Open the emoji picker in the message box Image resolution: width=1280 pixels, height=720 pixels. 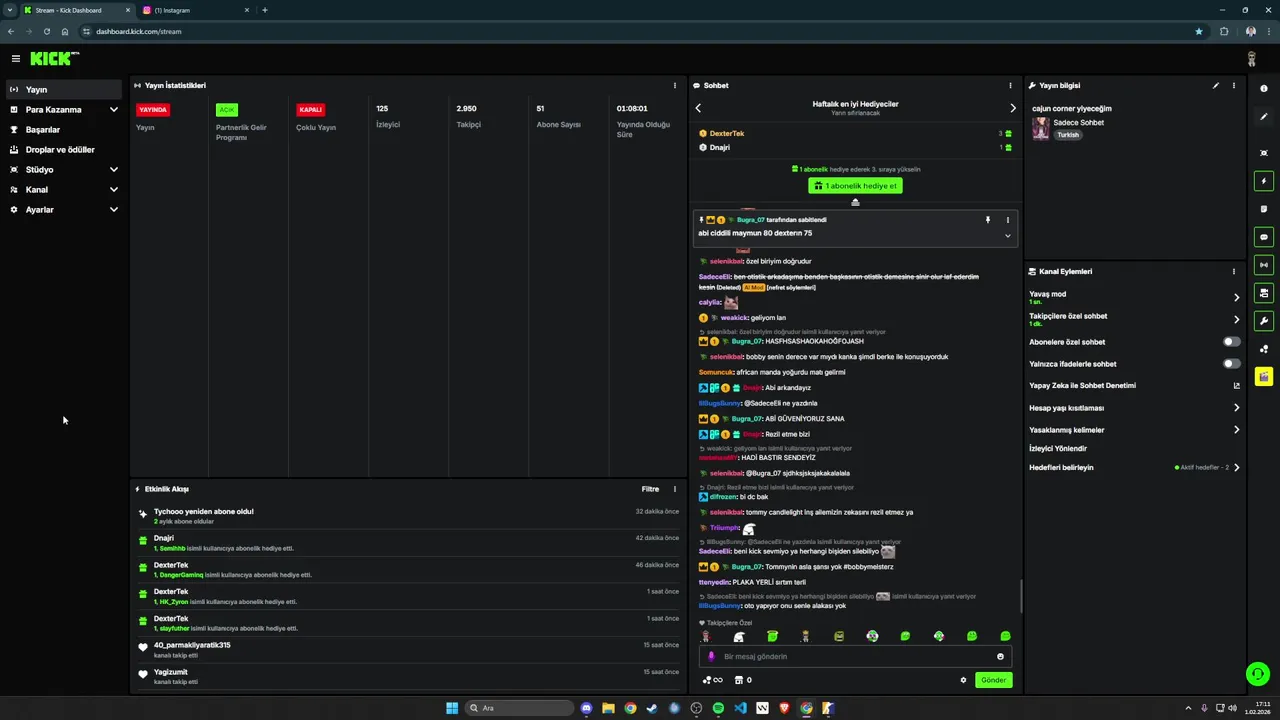pyautogui.click(x=1000, y=657)
